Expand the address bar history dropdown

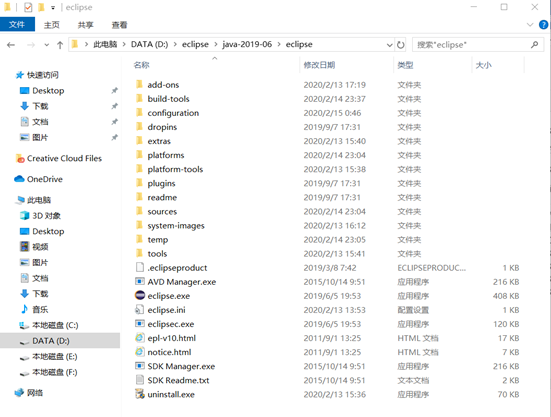(x=389, y=45)
